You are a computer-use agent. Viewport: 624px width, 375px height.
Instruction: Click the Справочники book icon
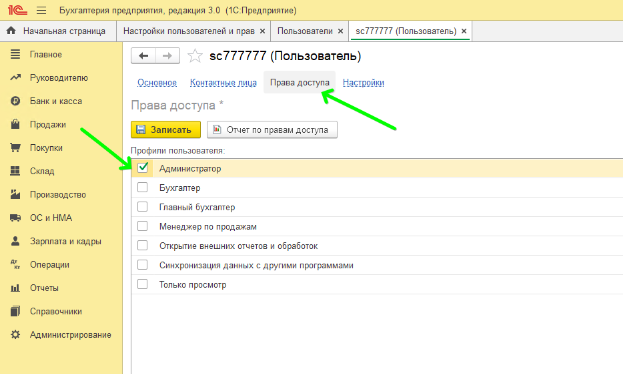pos(15,311)
